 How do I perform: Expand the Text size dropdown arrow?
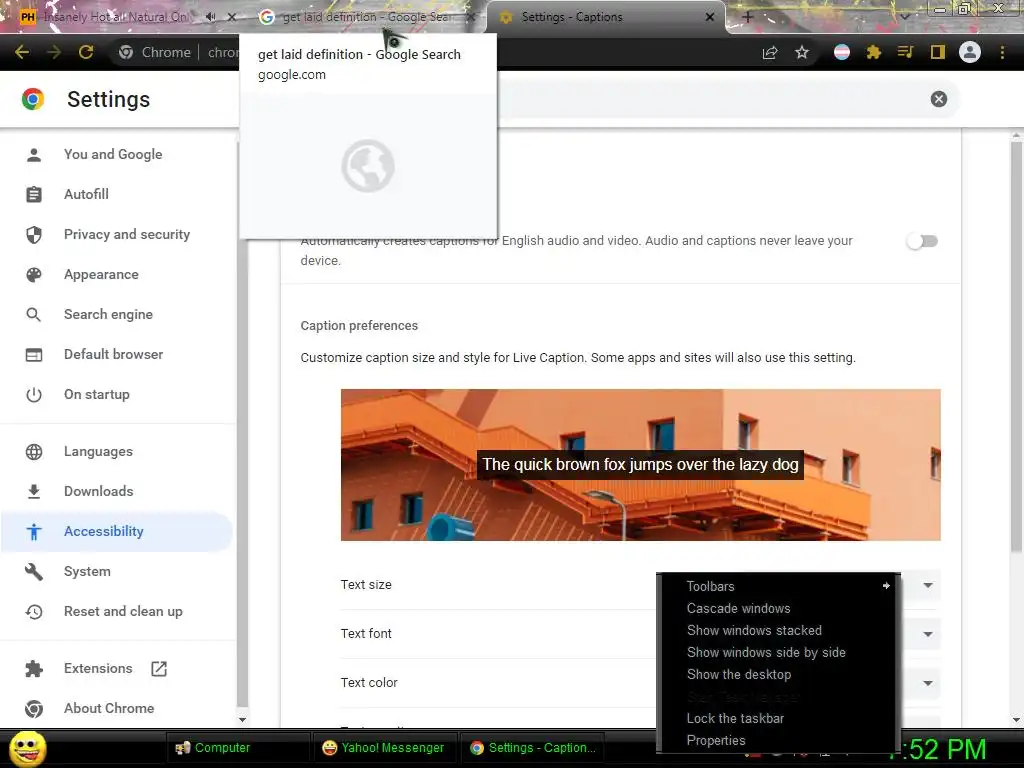coord(928,585)
